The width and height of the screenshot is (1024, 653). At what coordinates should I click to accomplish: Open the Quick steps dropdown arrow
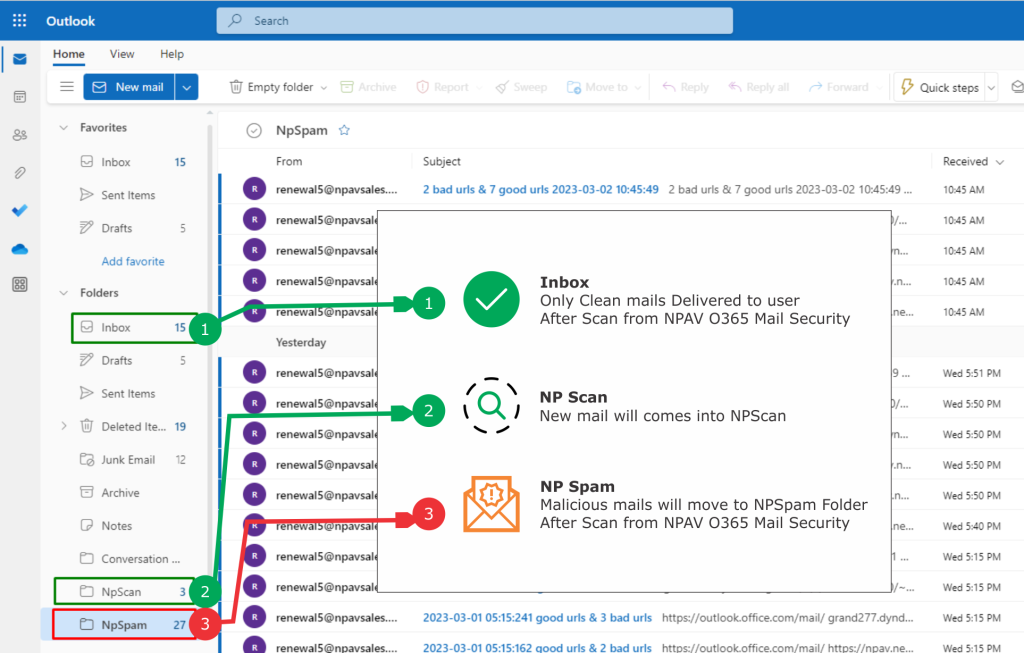pos(991,88)
